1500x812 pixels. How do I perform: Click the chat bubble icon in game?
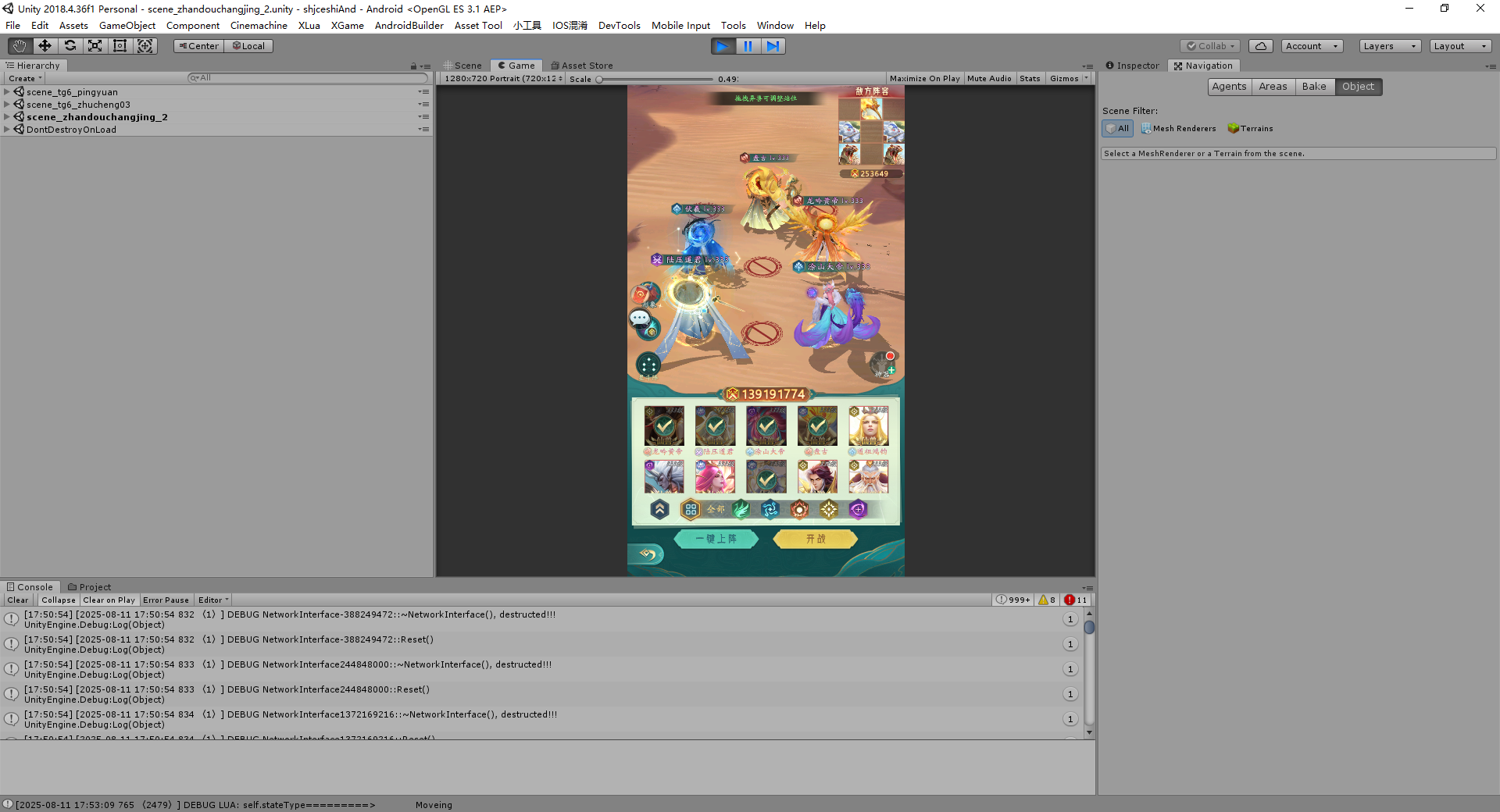(640, 318)
